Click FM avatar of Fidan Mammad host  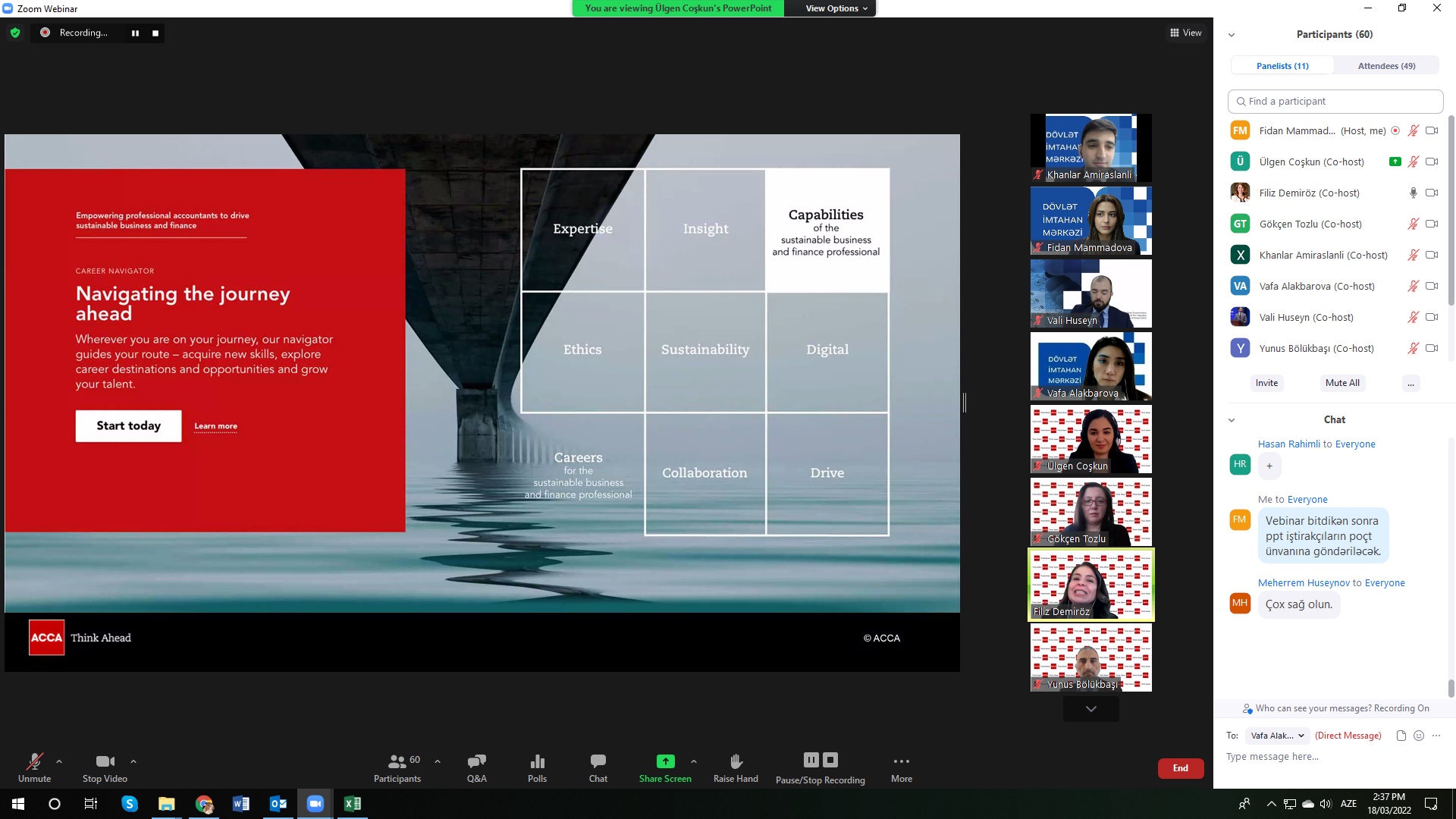[x=1240, y=130]
